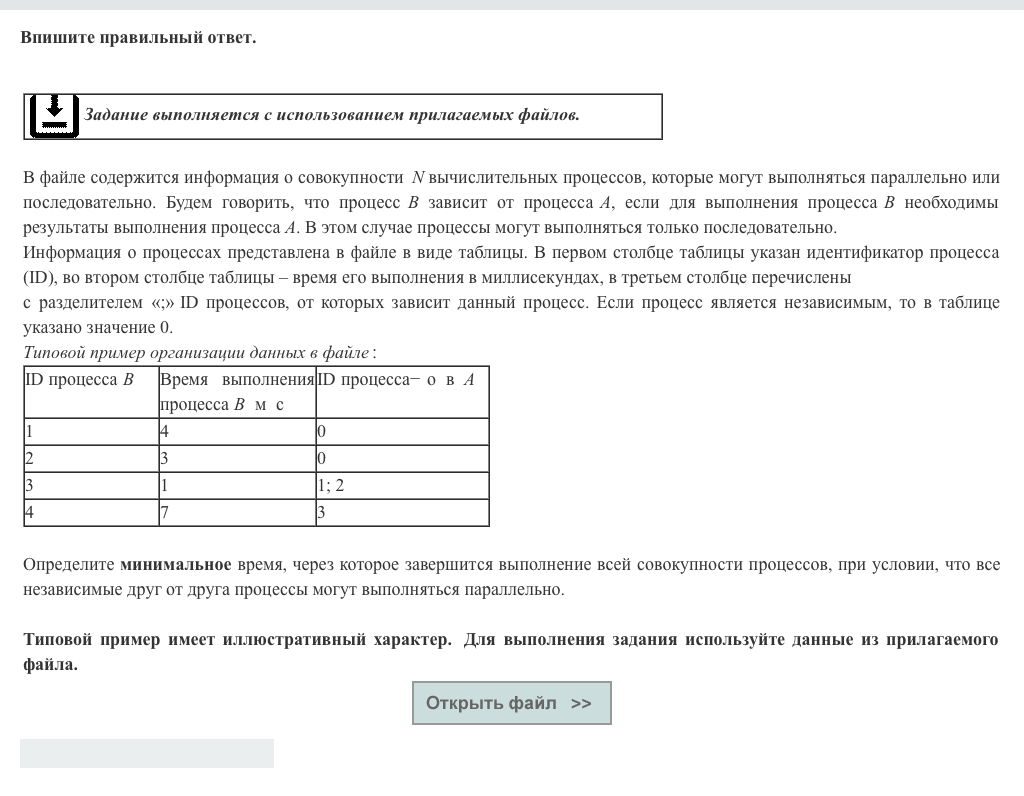Click the empty answer input field
The width and height of the screenshot is (1024, 796).
click(147, 753)
